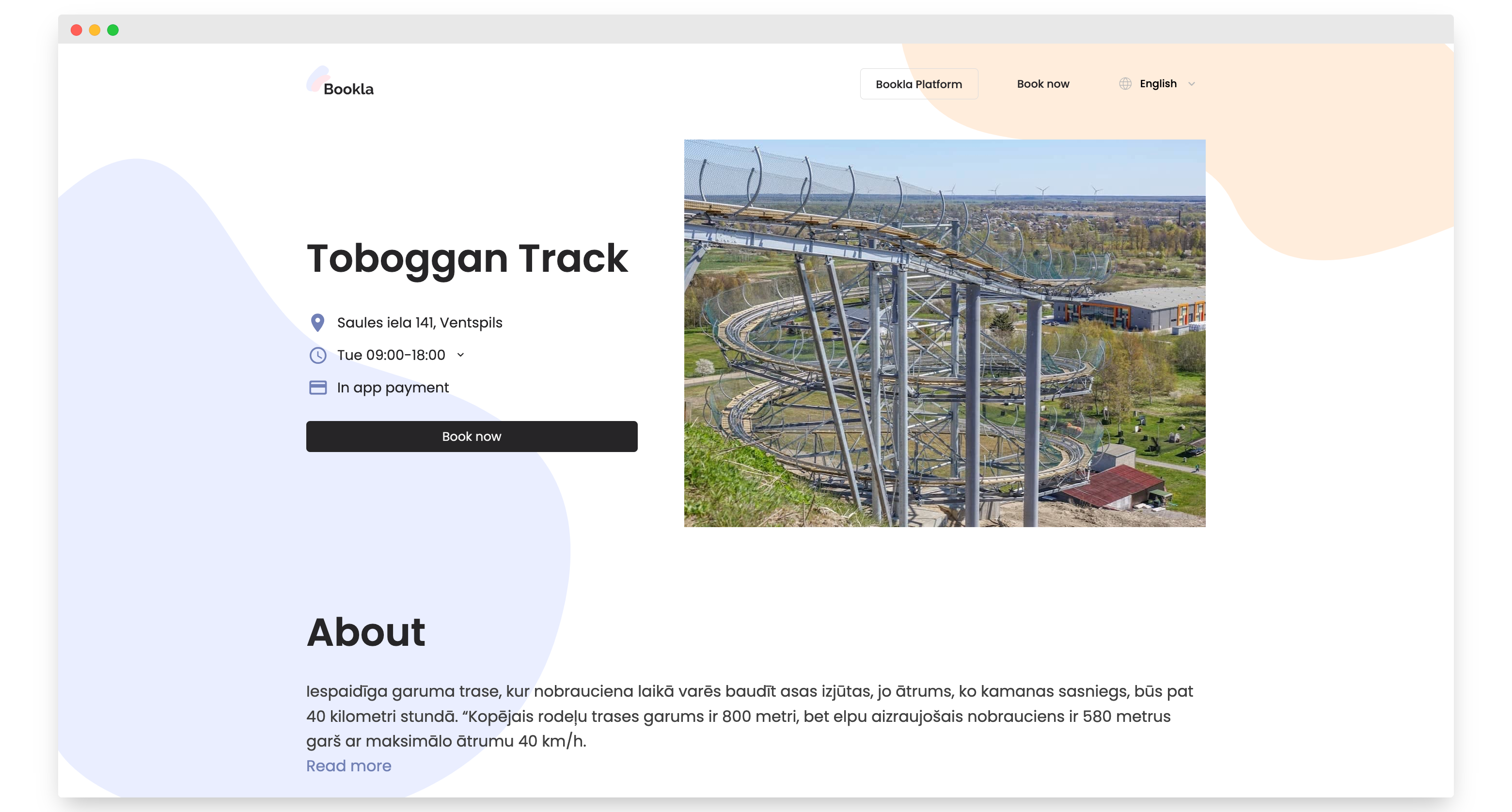The image size is (1512, 812).
Task: Click the toboggan track photo
Action: (945, 333)
